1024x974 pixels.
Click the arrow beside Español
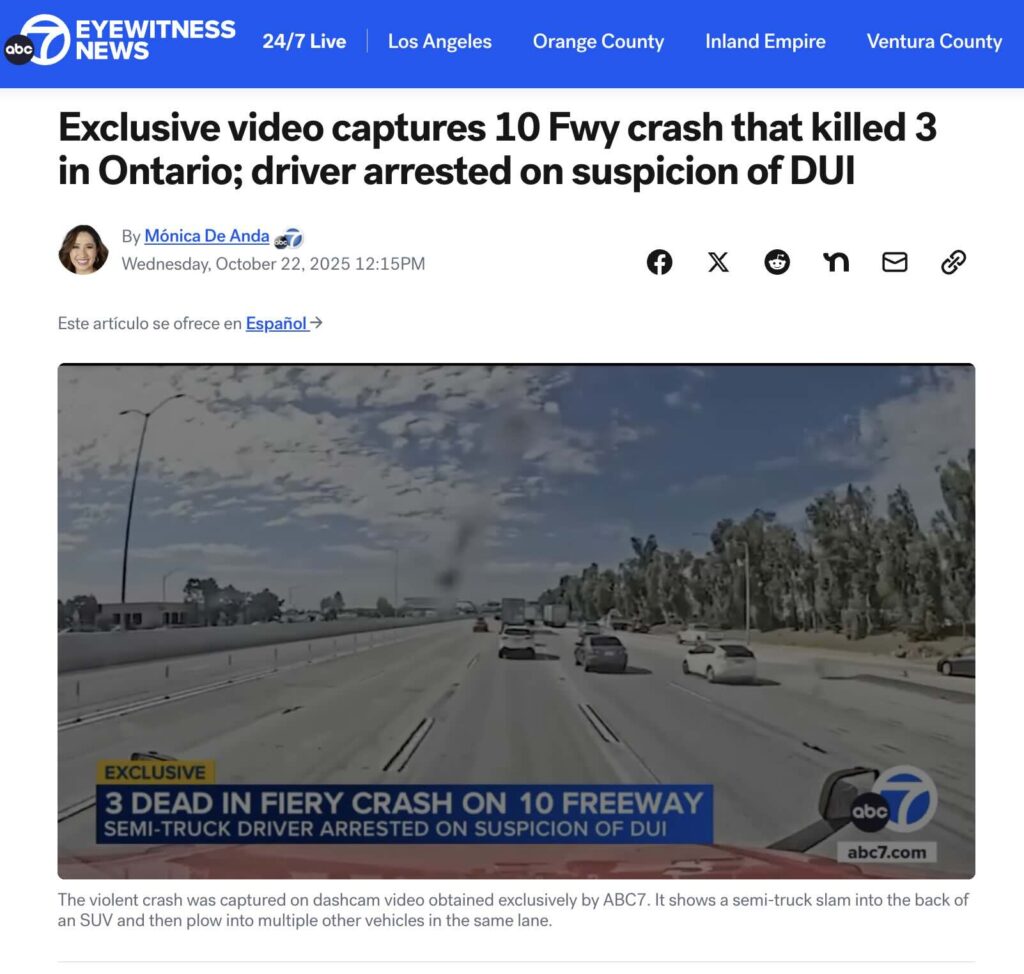316,323
